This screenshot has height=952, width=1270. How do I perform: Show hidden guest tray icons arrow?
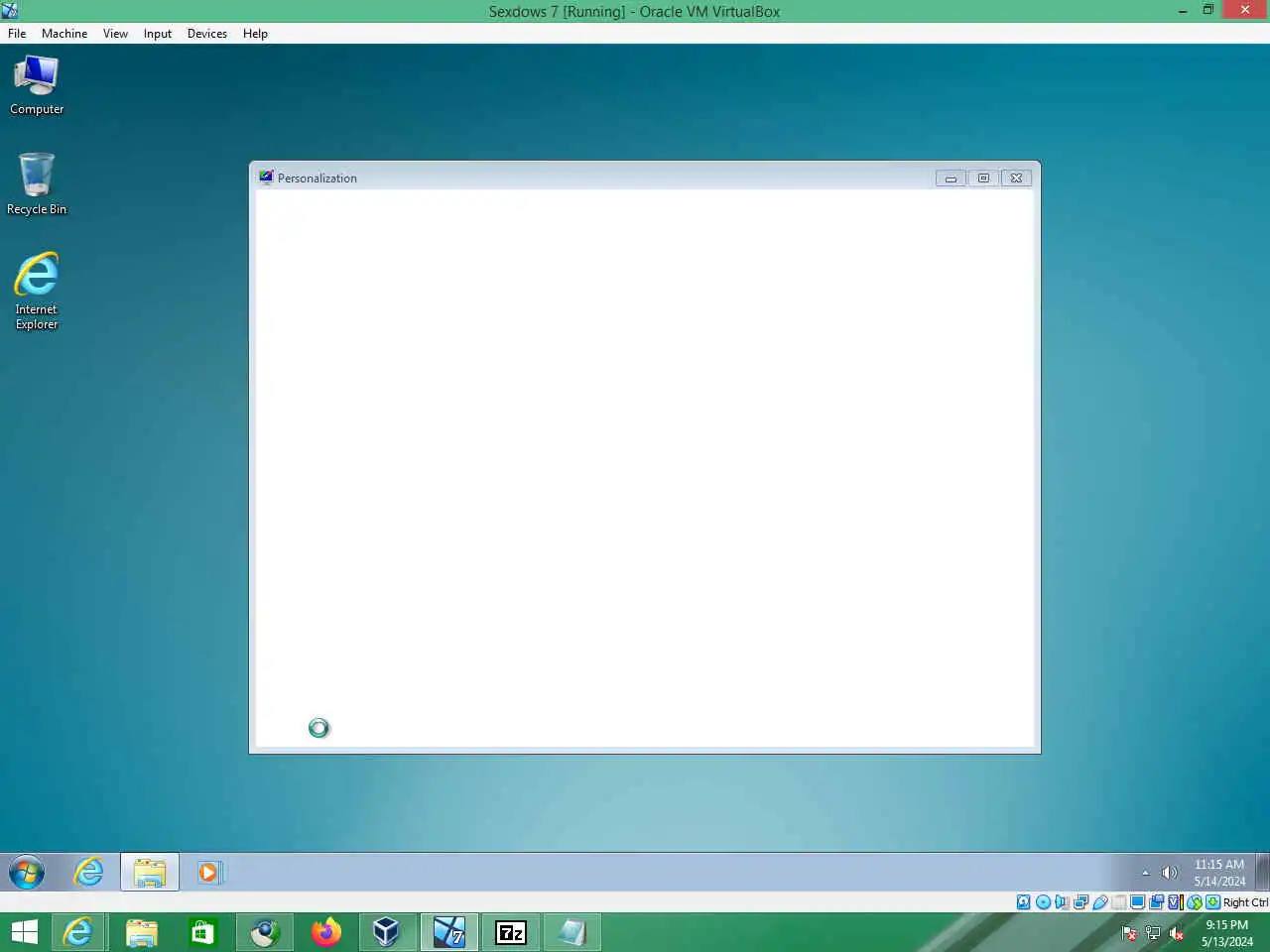1145,873
